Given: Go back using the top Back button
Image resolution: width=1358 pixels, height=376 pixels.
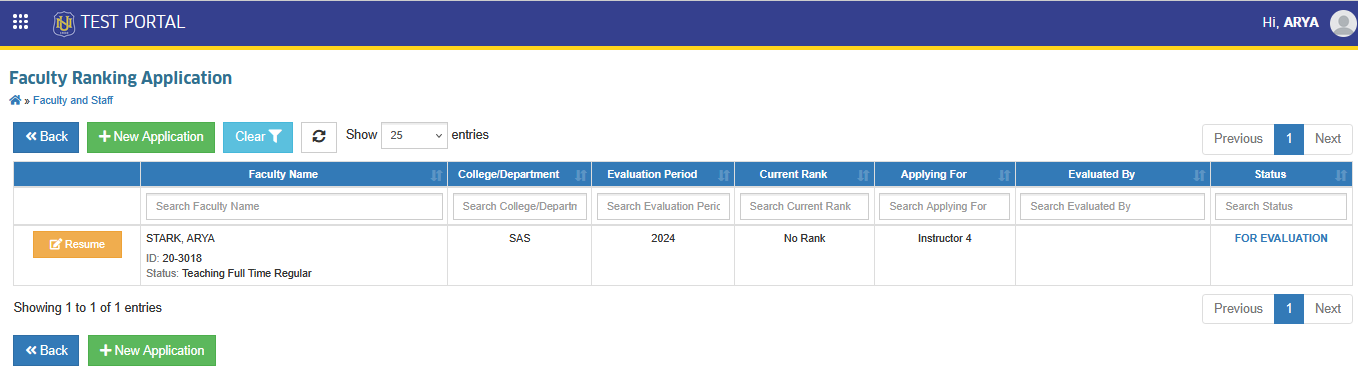Looking at the screenshot, I should tap(47, 137).
